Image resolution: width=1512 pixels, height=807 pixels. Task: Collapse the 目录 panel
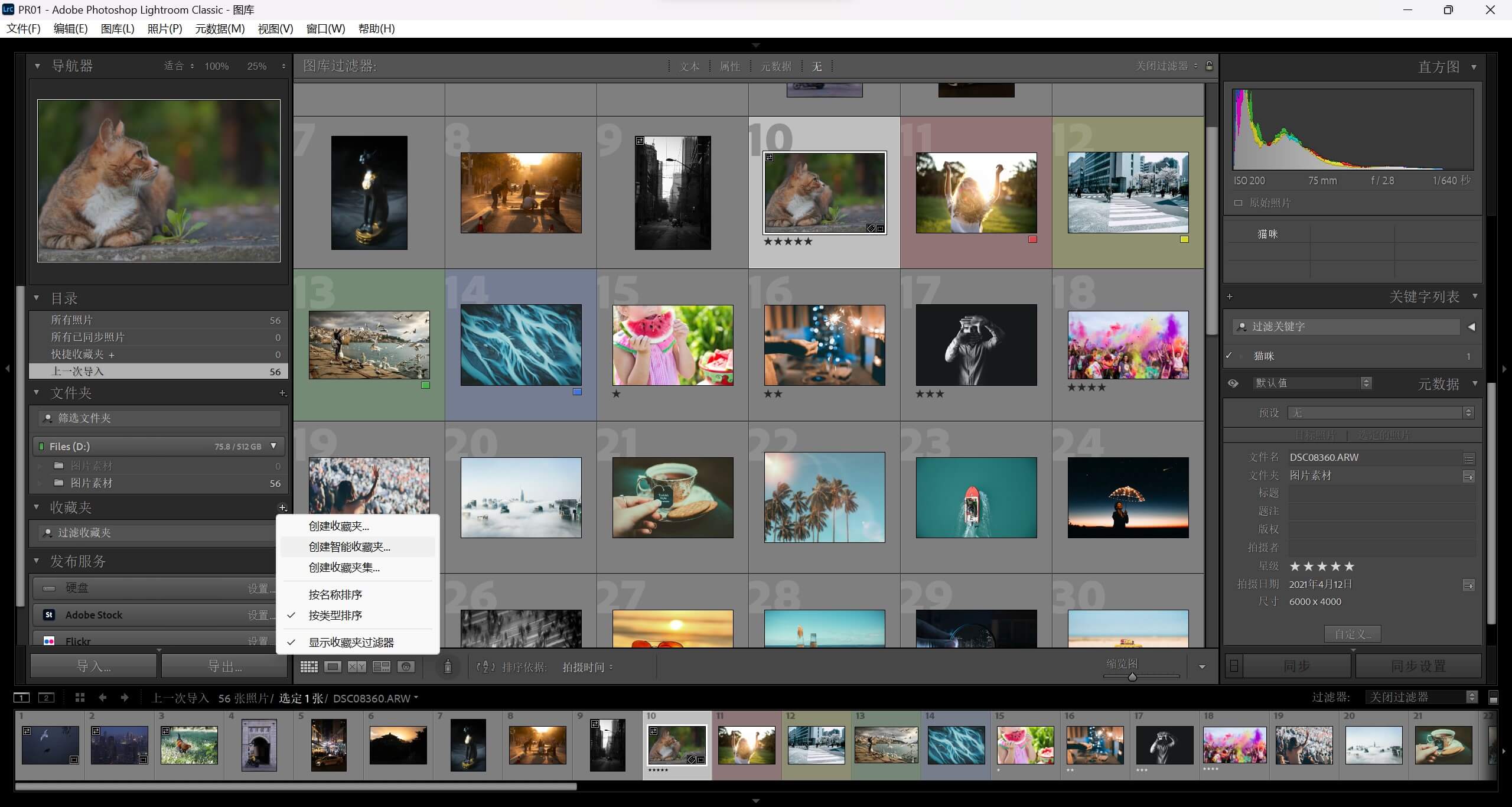tap(37, 298)
